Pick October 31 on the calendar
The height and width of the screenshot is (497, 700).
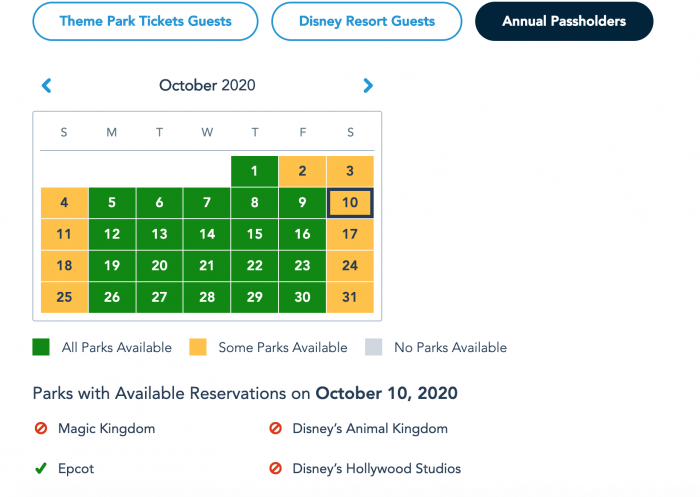pyautogui.click(x=350, y=297)
